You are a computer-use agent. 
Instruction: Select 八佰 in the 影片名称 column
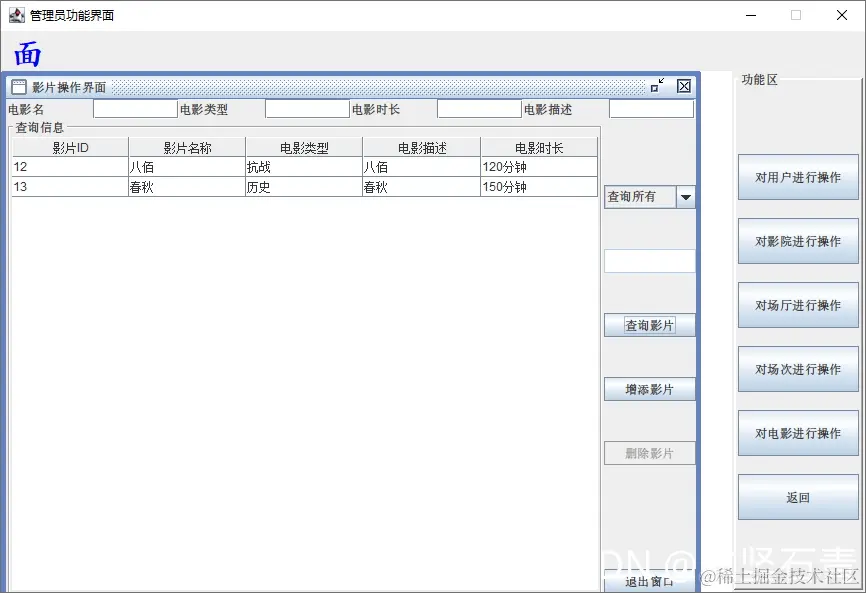[187, 167]
